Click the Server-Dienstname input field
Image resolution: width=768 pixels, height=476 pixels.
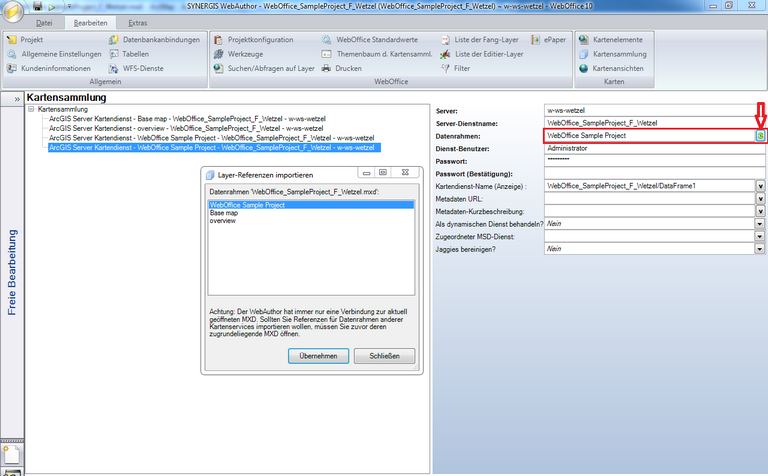tap(654, 123)
